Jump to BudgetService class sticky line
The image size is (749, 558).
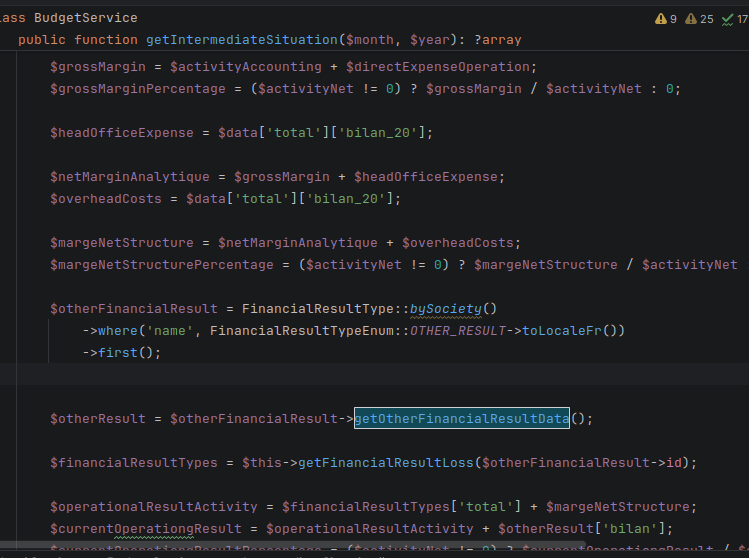(86, 18)
